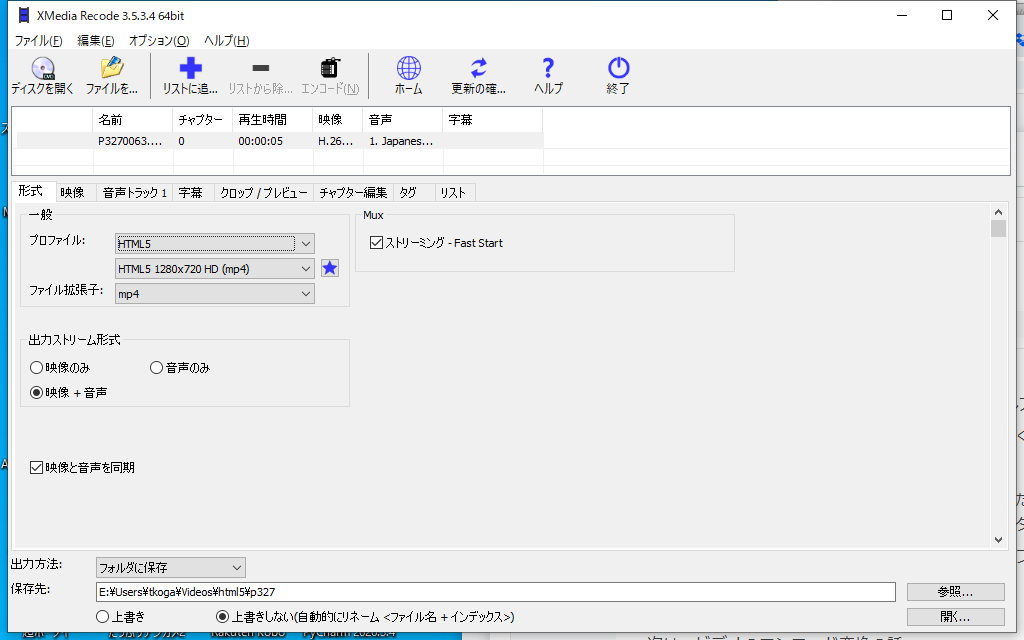Quit with 終了 power icon
Screen dimensions: 1024x640
click(618, 76)
